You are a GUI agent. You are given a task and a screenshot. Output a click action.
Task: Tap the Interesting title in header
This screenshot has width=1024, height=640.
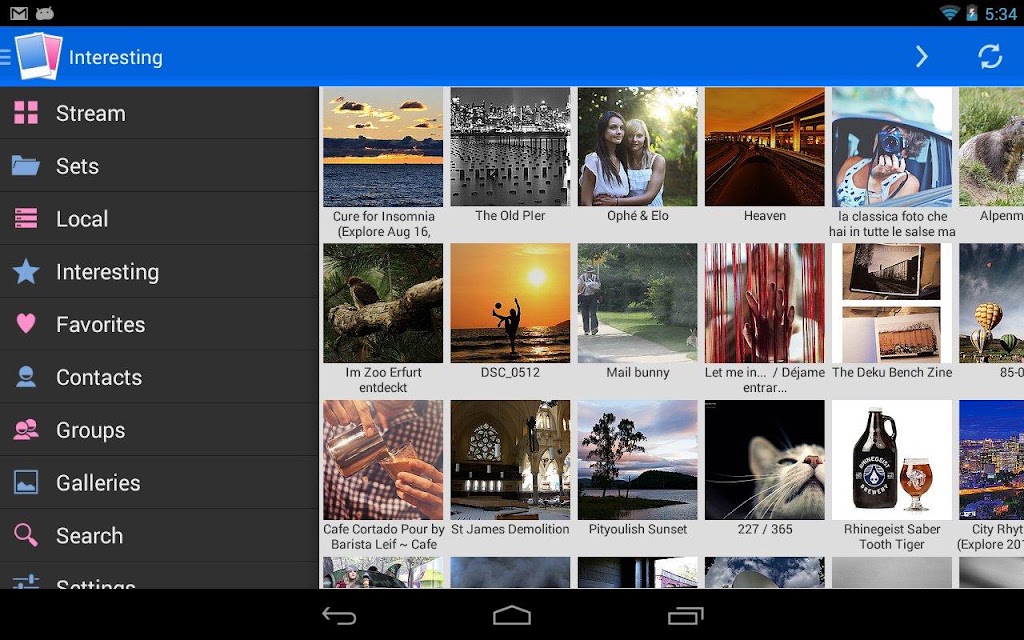pos(116,57)
